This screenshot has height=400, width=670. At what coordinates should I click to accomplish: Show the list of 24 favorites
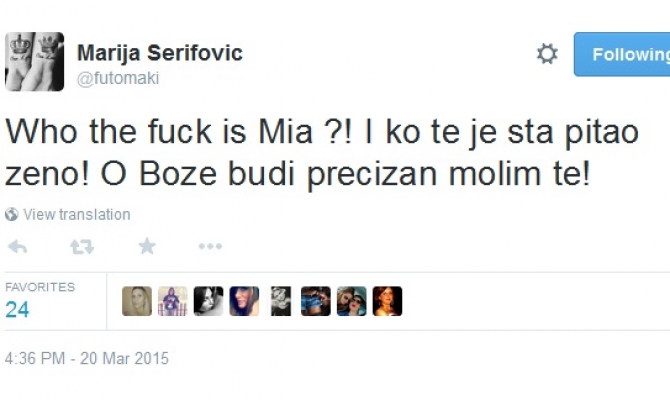pyautogui.click(x=39, y=300)
